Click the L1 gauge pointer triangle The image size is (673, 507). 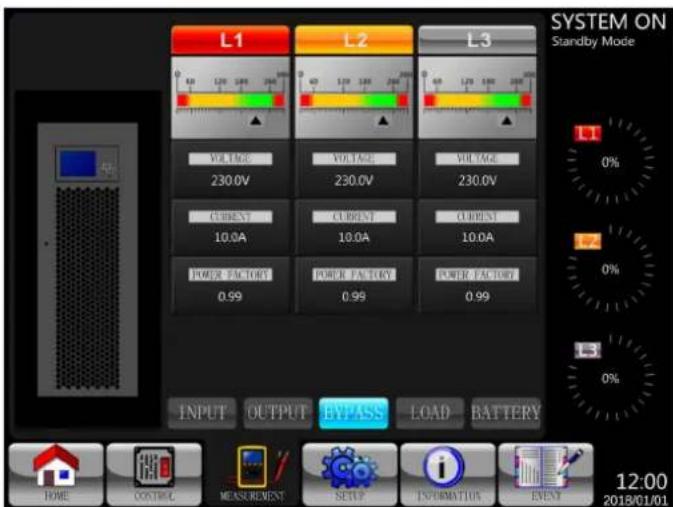click(x=256, y=121)
